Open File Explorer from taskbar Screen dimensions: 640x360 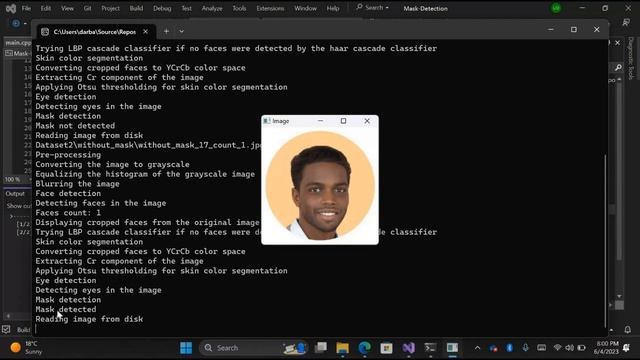(342, 348)
